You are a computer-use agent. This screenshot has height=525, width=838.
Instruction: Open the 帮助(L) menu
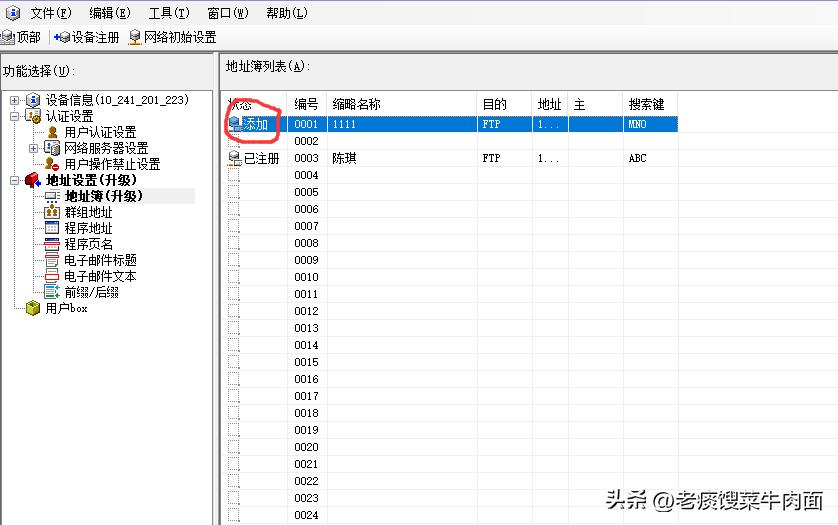click(x=286, y=13)
